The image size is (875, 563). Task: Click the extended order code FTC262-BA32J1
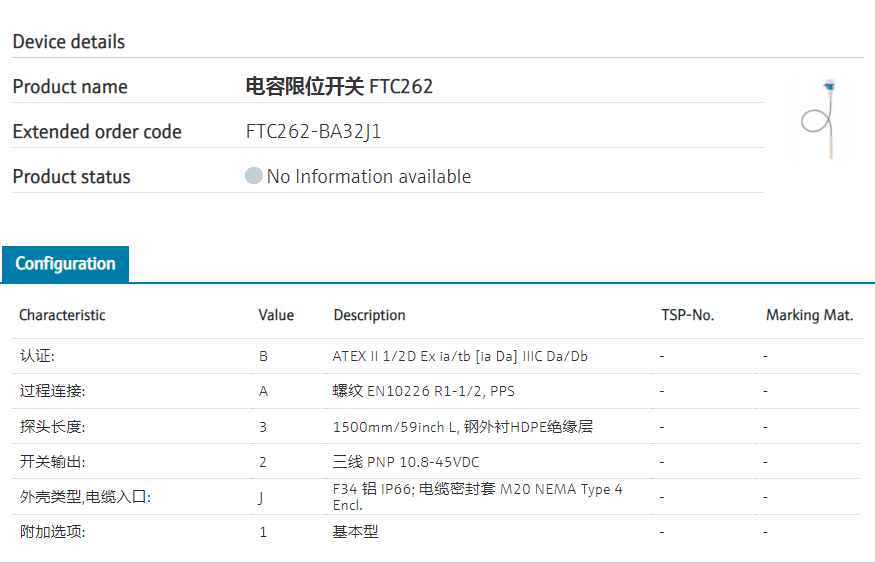(314, 132)
